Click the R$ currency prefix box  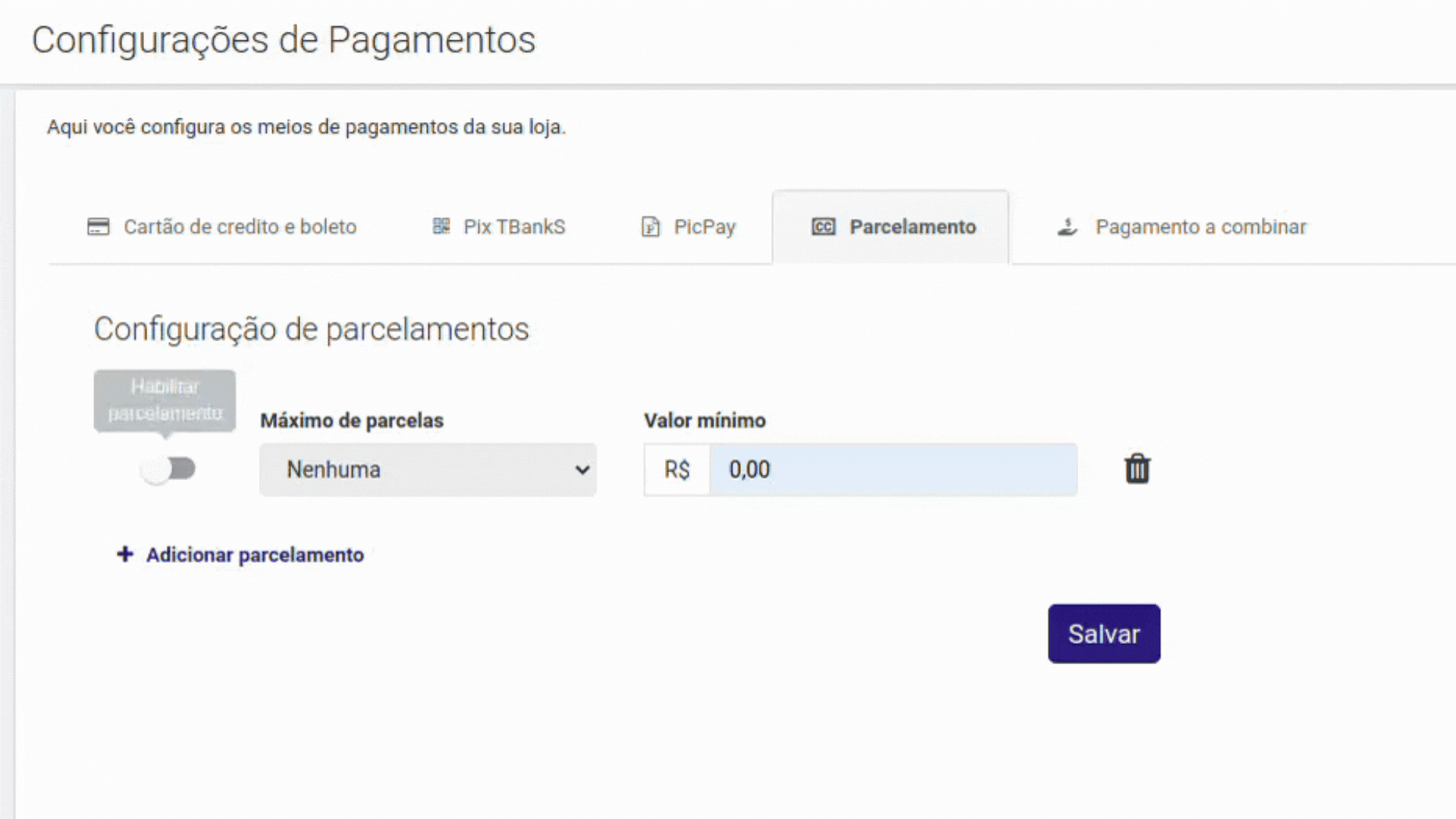pyautogui.click(x=676, y=470)
